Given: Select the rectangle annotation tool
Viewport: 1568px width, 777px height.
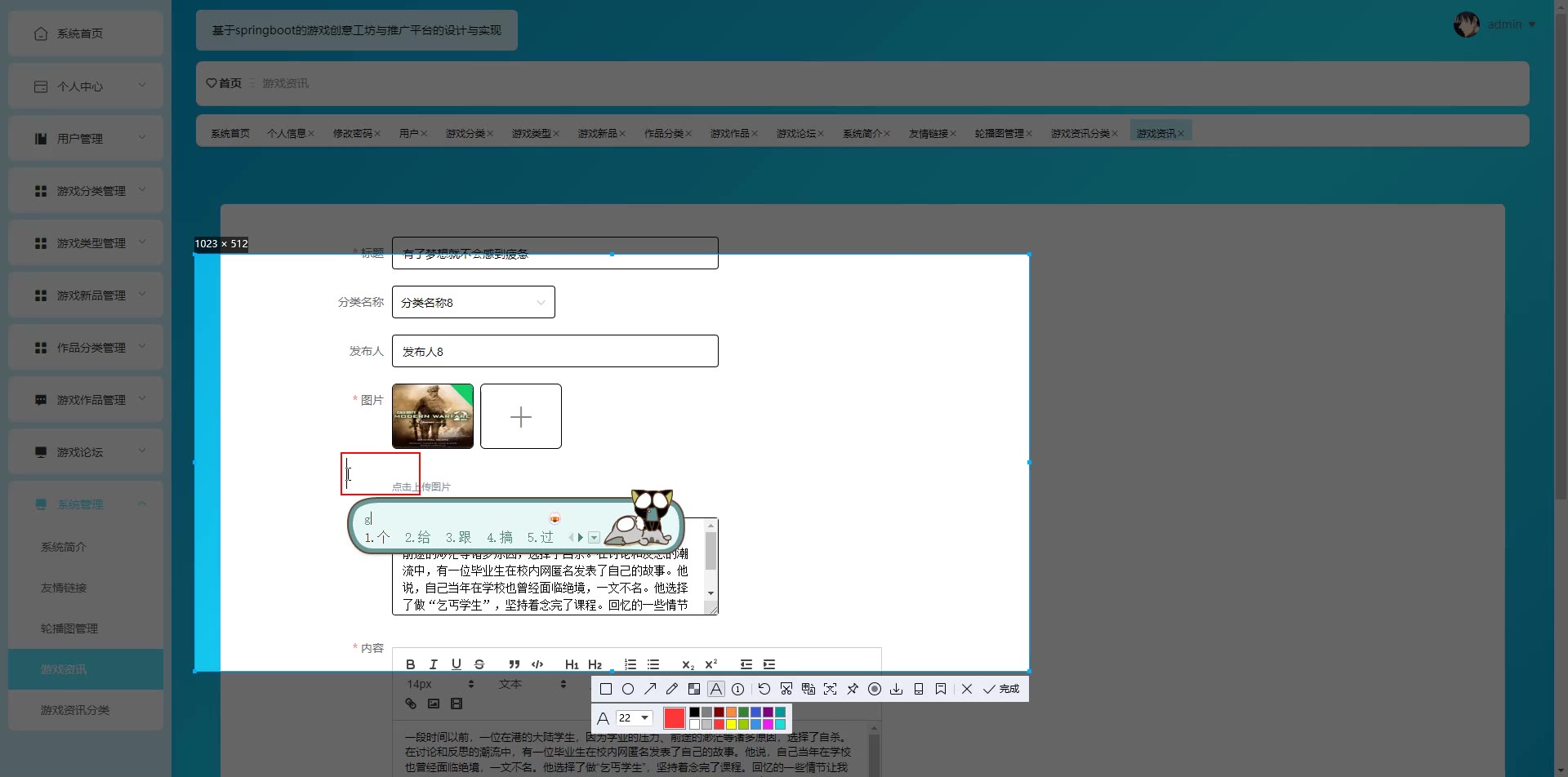Looking at the screenshot, I should pyautogui.click(x=605, y=689).
